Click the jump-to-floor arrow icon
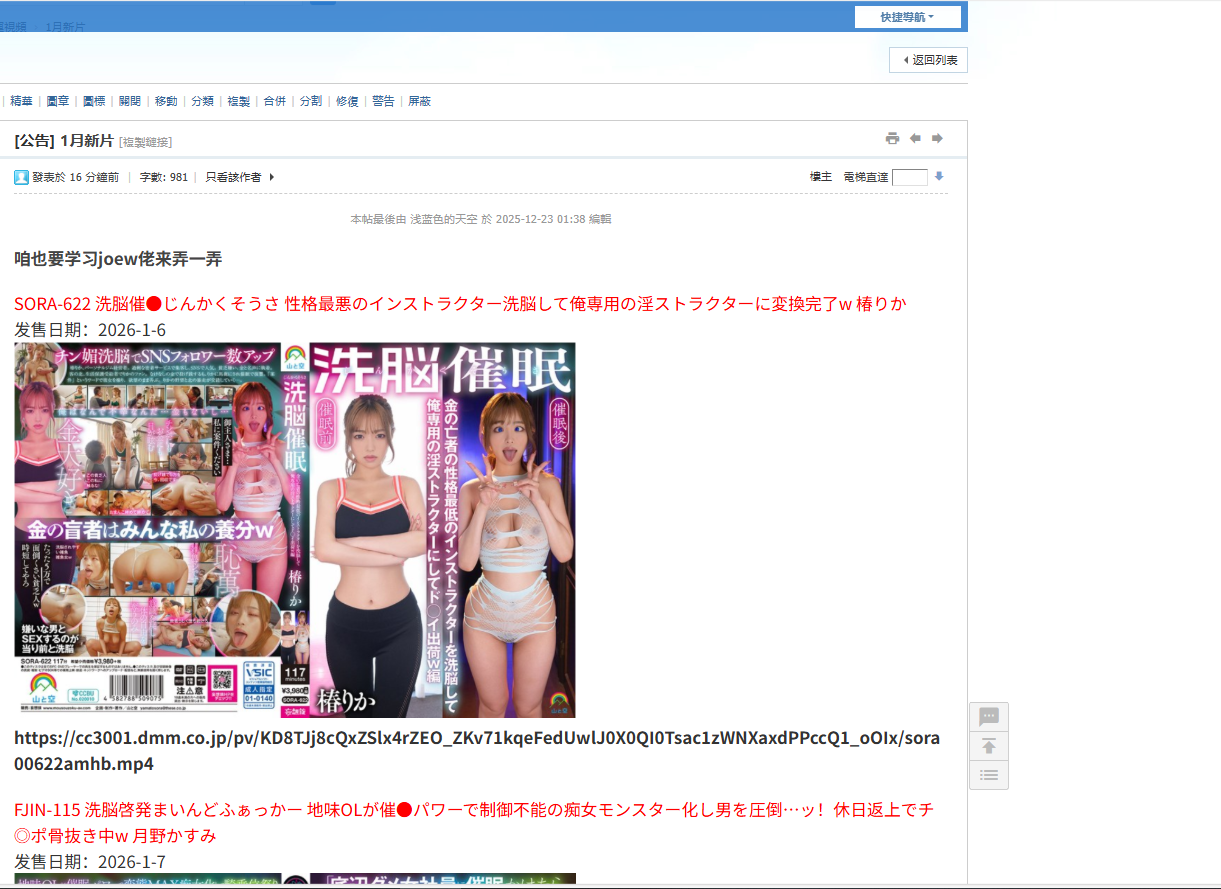The height and width of the screenshot is (889, 1221). tap(939, 177)
